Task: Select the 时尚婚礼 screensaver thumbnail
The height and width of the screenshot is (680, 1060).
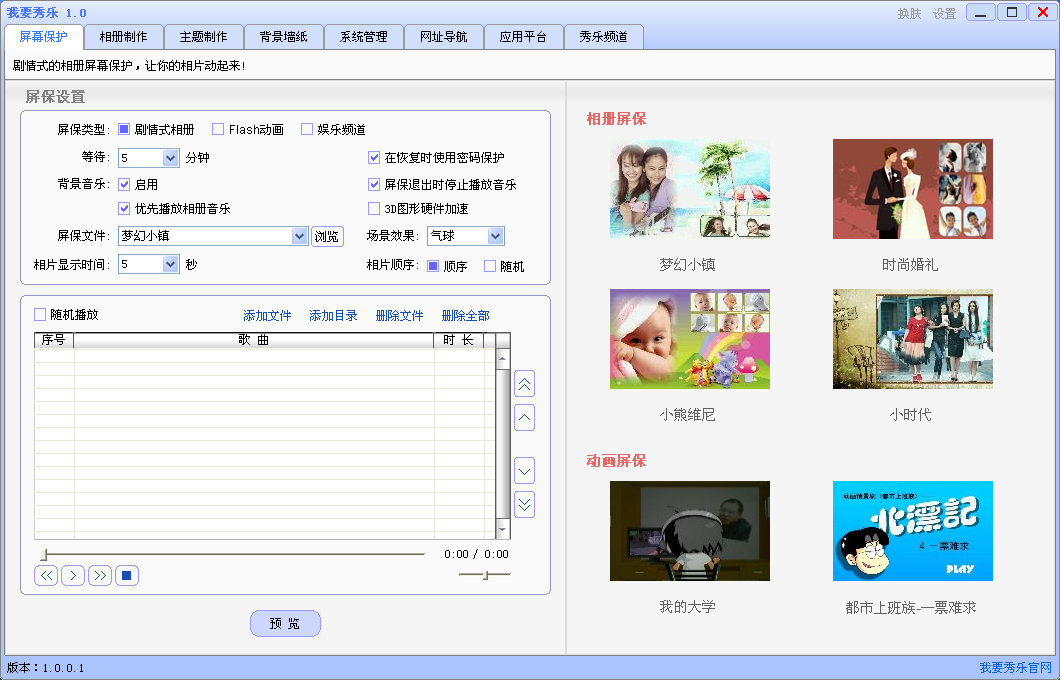Action: click(913, 189)
